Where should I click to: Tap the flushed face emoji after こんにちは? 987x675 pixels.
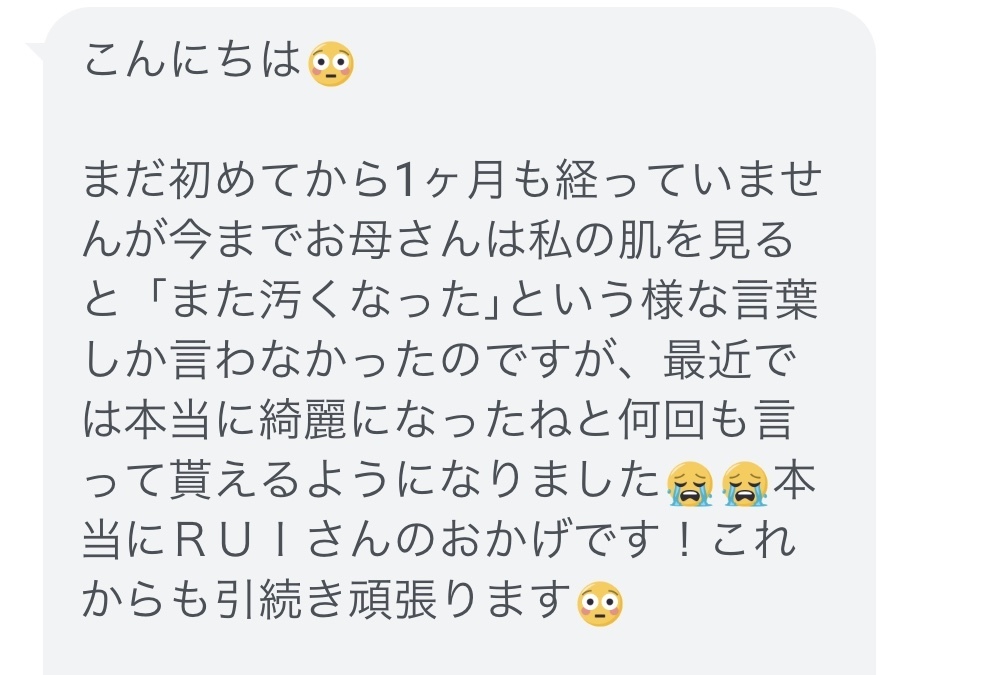pyautogui.click(x=330, y=64)
